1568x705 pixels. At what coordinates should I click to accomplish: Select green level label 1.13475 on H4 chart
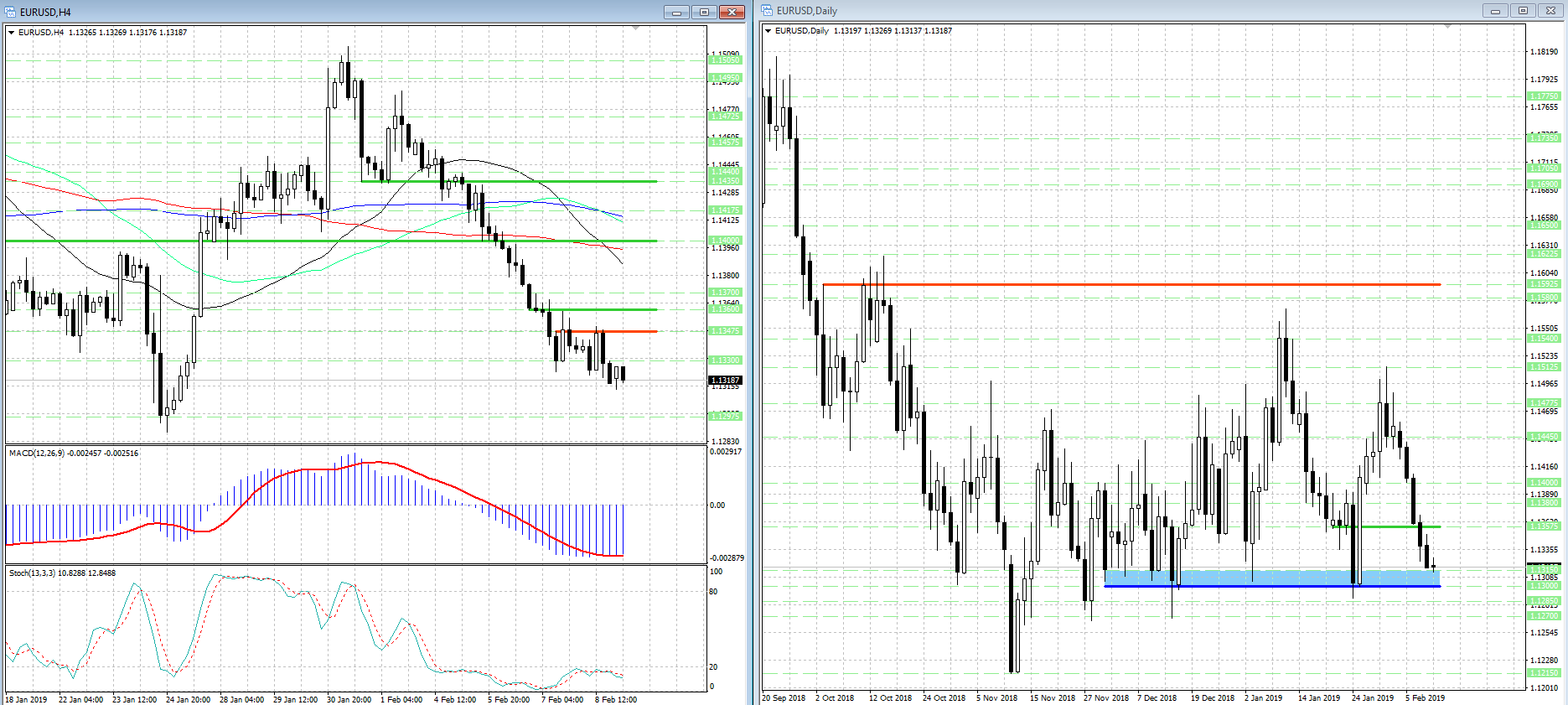click(x=726, y=331)
